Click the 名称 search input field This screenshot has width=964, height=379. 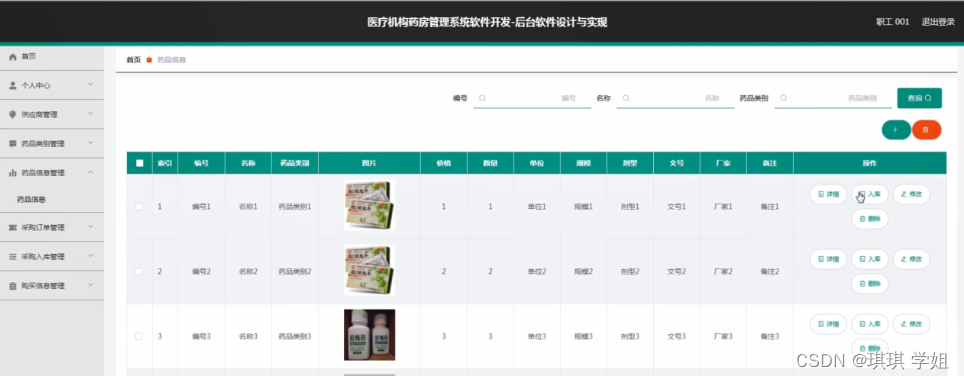[676, 98]
